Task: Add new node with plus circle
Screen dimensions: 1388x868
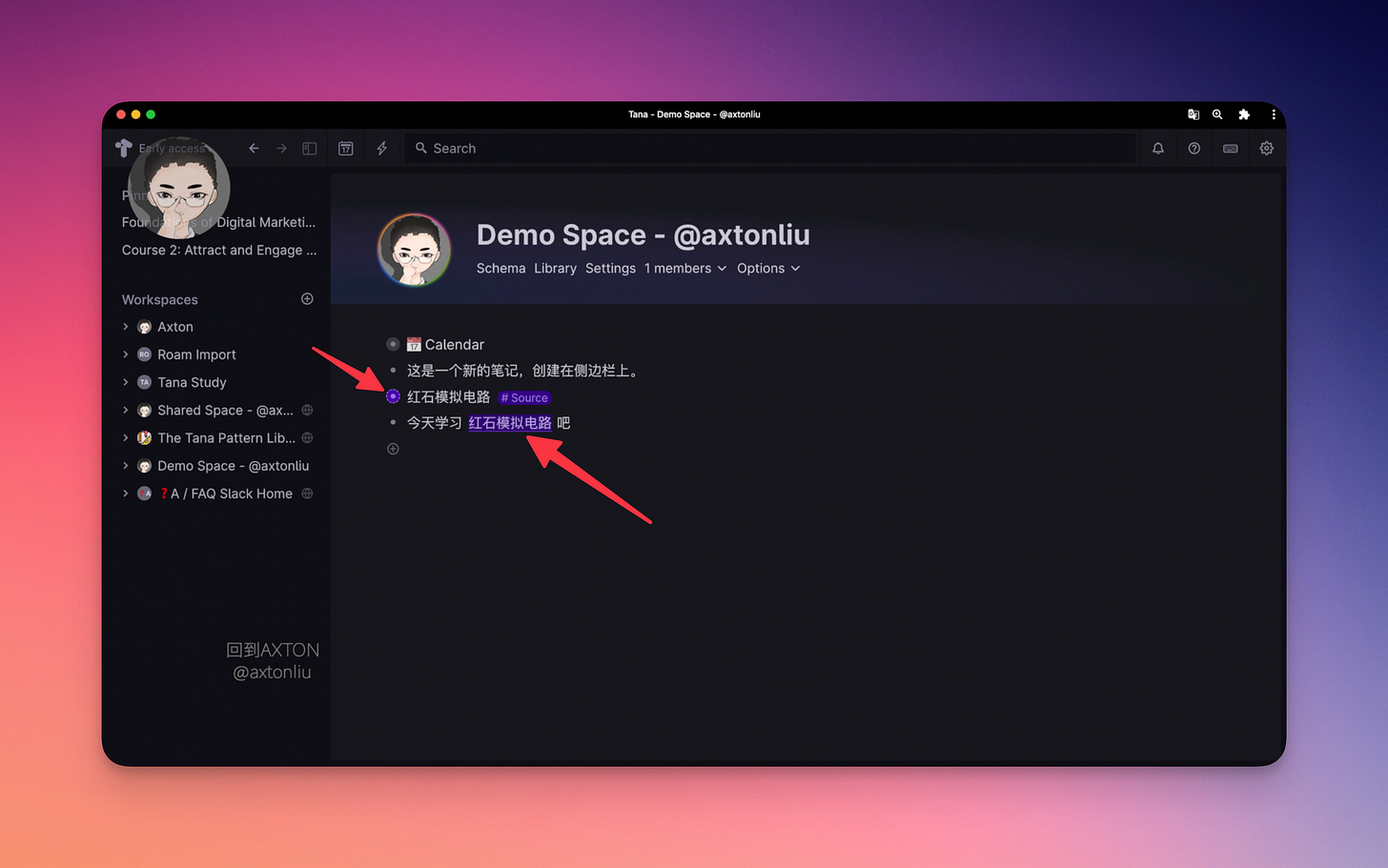Action: (393, 449)
